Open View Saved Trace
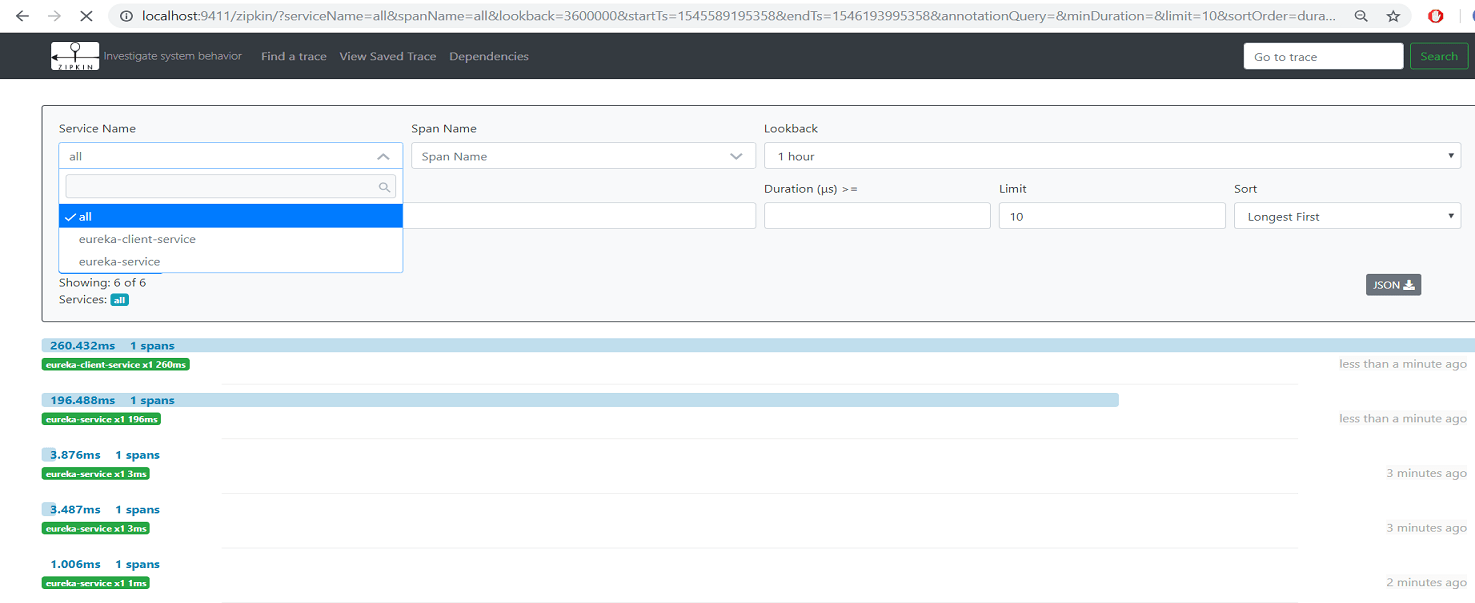Image resolution: width=1475 pixels, height=603 pixels. click(387, 56)
